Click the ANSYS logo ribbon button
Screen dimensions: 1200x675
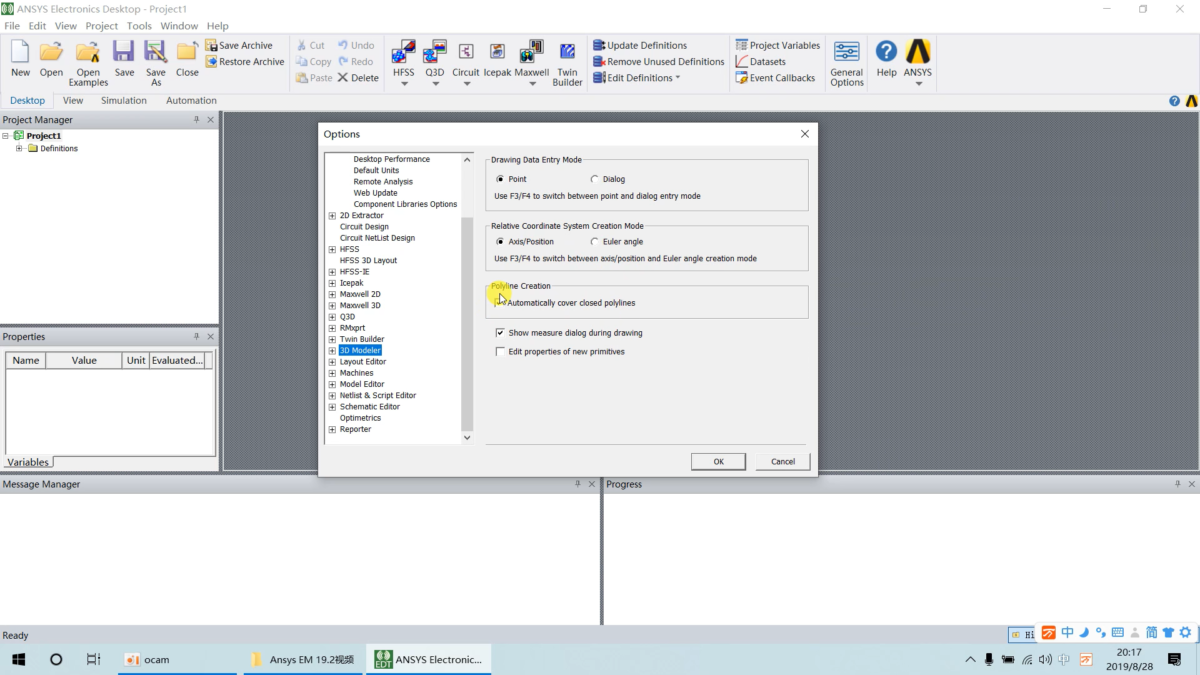point(918,58)
